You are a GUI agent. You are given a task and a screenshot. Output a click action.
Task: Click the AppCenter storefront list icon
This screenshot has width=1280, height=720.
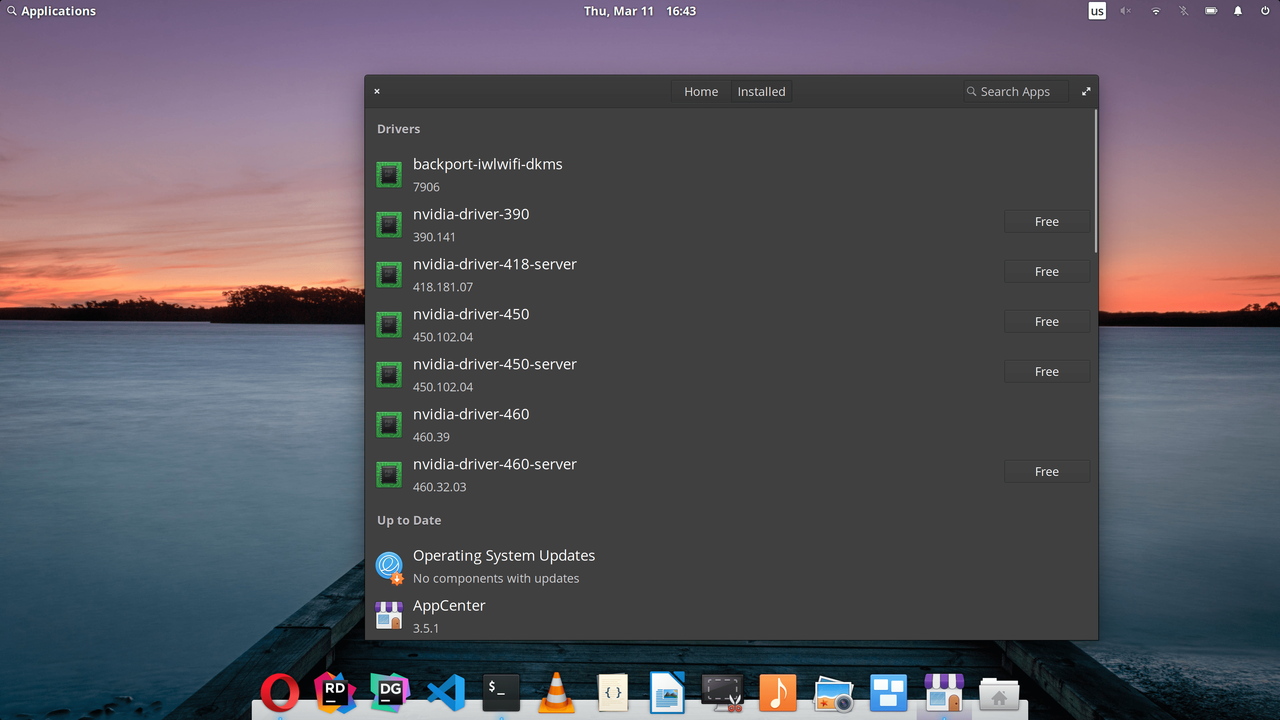(x=389, y=615)
